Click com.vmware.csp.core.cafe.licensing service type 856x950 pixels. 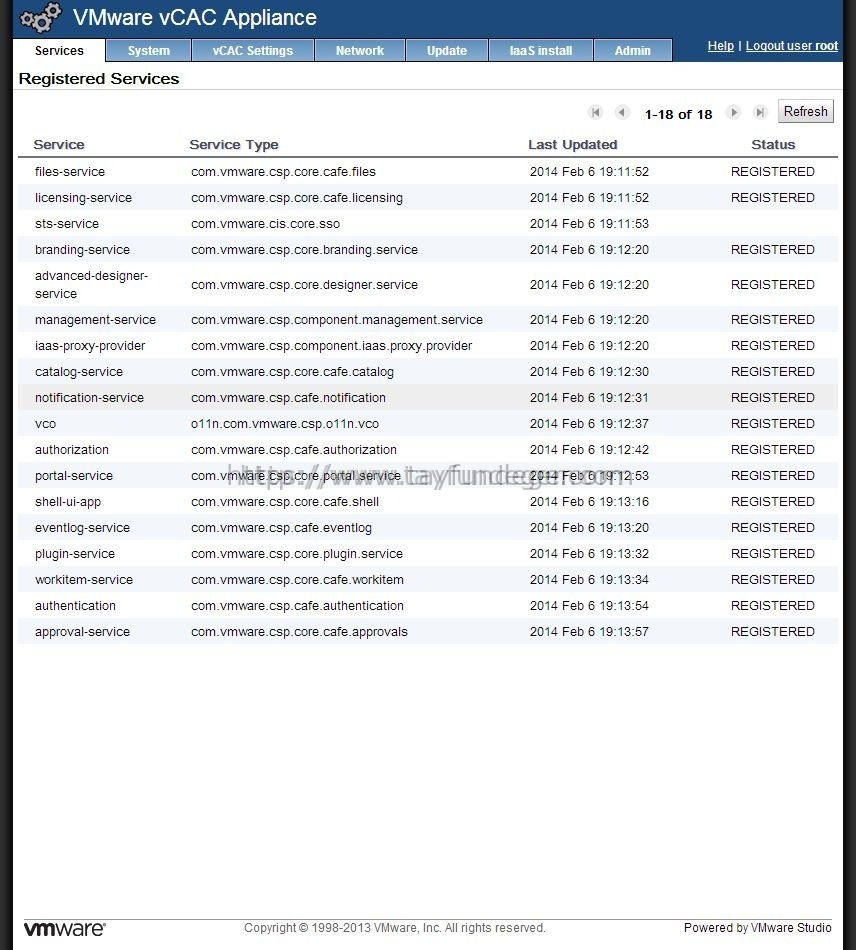pos(297,198)
